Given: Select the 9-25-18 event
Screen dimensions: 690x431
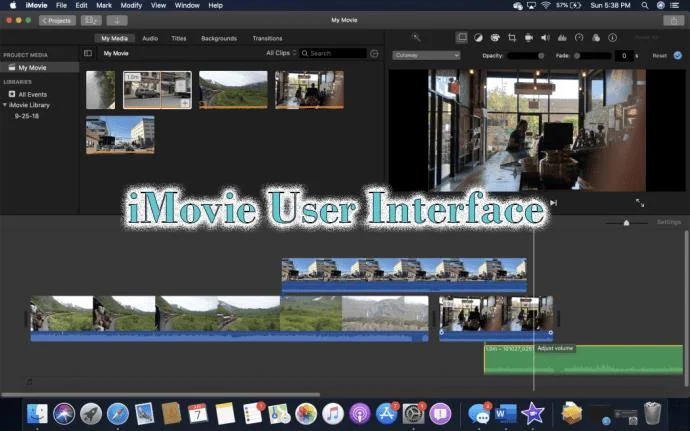Looking at the screenshot, I should (x=27, y=116).
